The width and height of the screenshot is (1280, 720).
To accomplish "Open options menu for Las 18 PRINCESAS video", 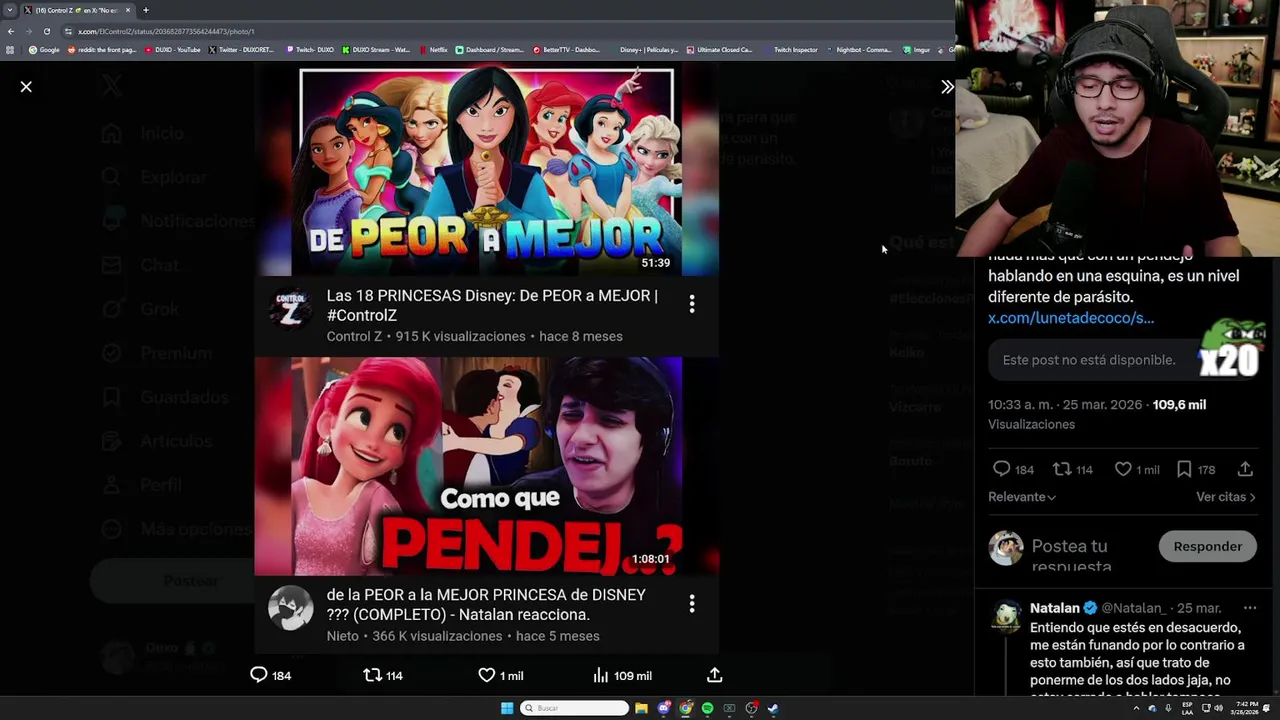I will 691,304.
